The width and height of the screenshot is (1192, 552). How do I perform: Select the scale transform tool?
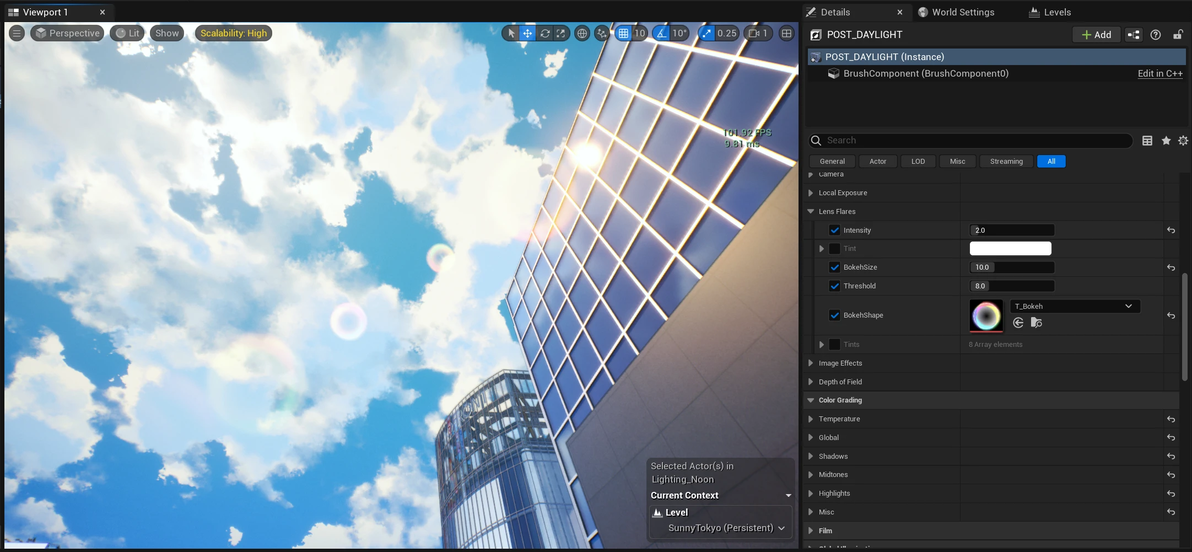coord(561,33)
